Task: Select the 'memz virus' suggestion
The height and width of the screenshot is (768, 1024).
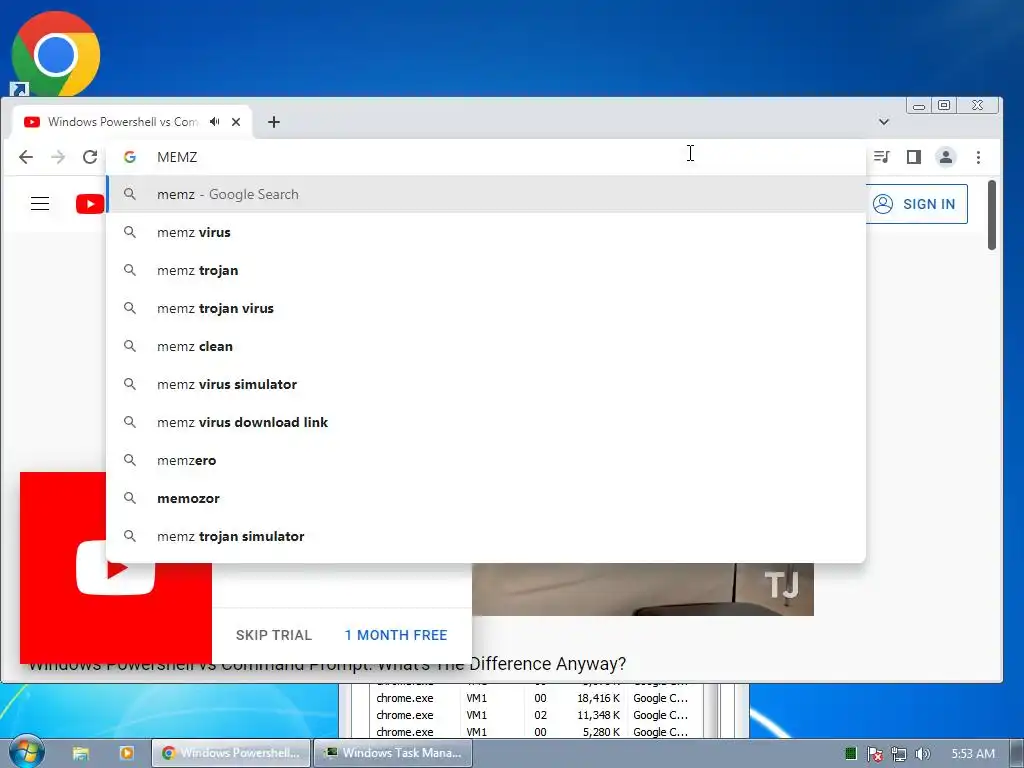Action: [x=487, y=232]
